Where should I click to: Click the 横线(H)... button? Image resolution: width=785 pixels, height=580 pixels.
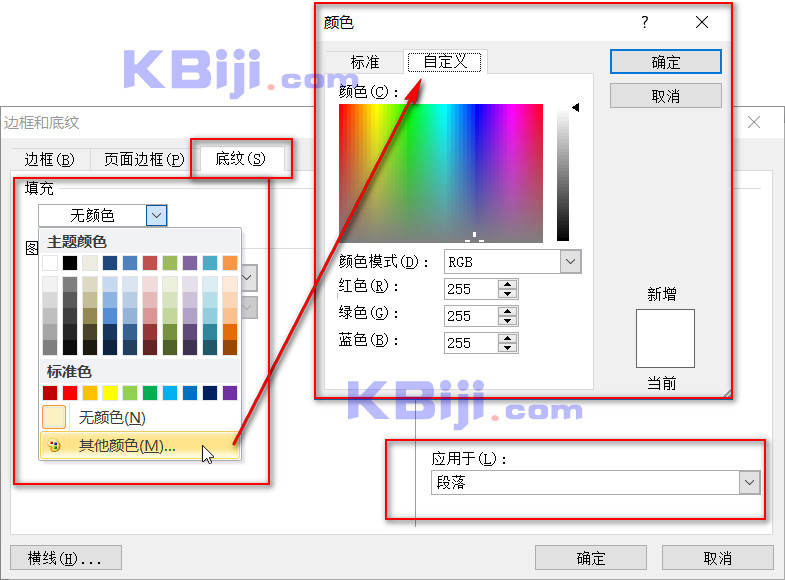point(66,558)
